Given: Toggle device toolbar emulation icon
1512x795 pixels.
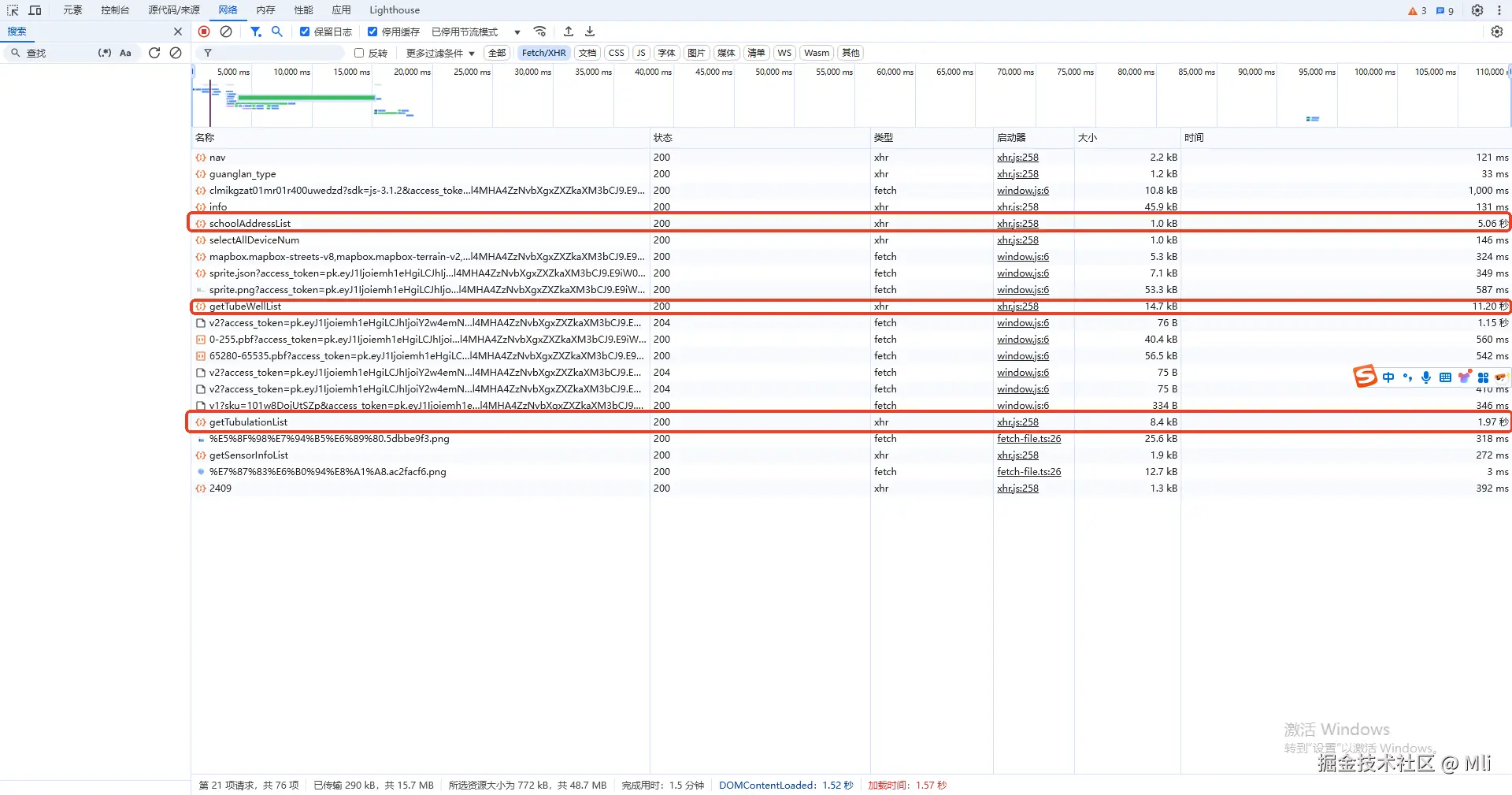Looking at the screenshot, I should [35, 10].
